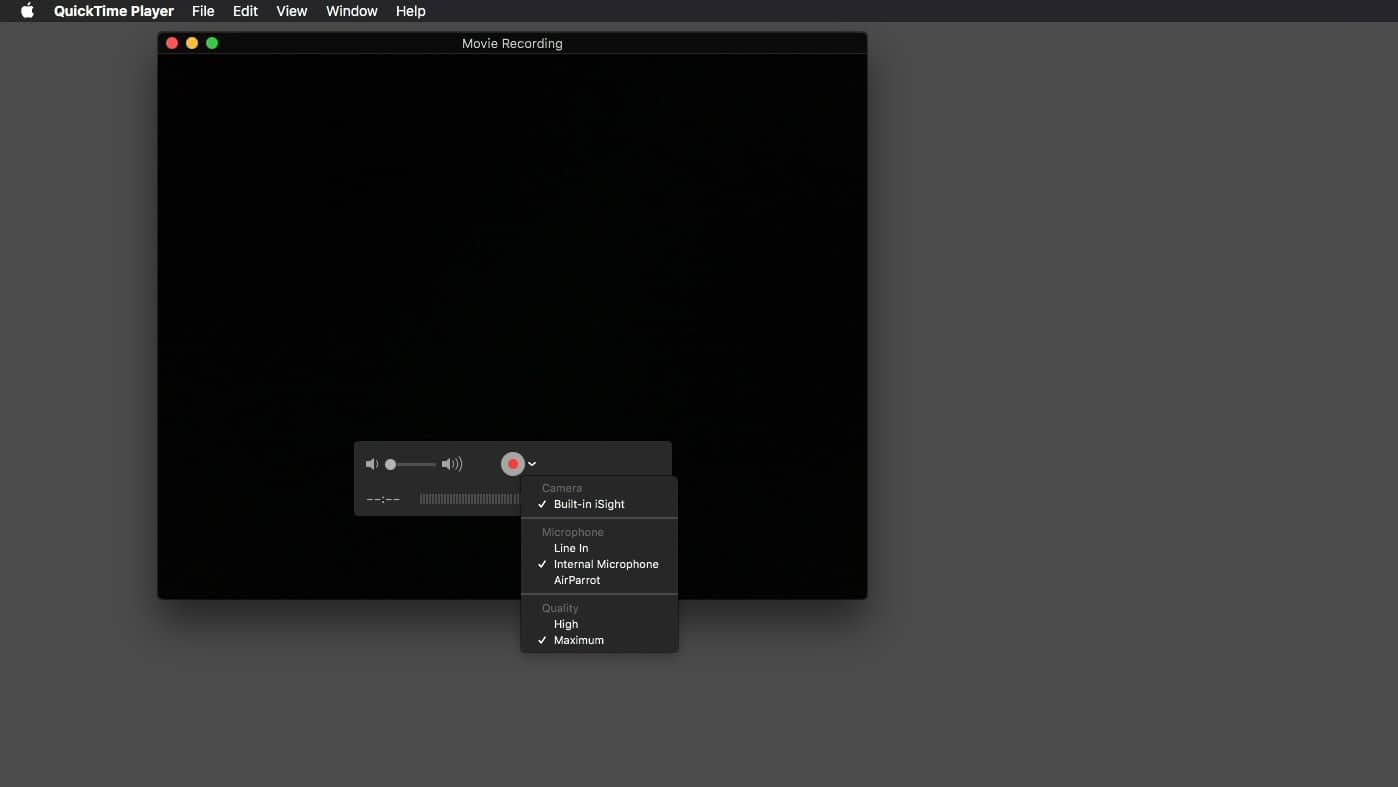The width and height of the screenshot is (1398, 787).
Task: Open the QuickTime Player application menu
Action: tap(114, 11)
